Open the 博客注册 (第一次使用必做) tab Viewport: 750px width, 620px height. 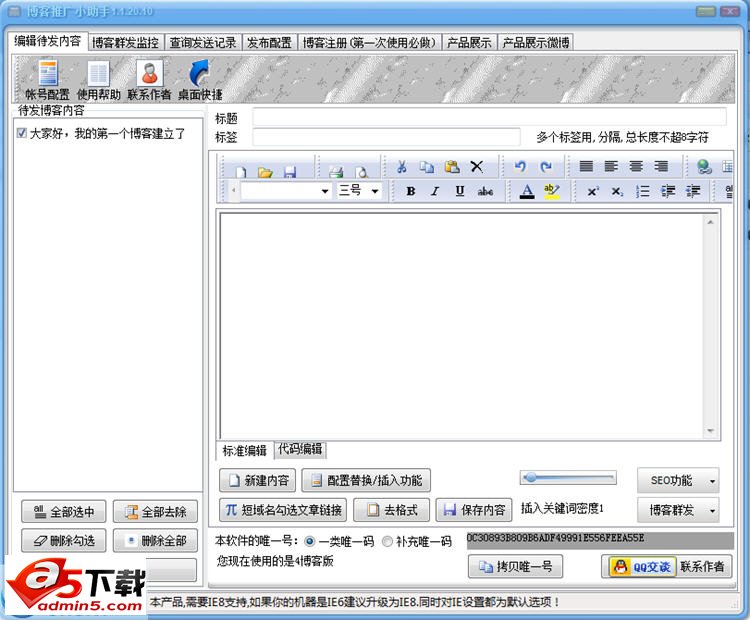tap(369, 43)
